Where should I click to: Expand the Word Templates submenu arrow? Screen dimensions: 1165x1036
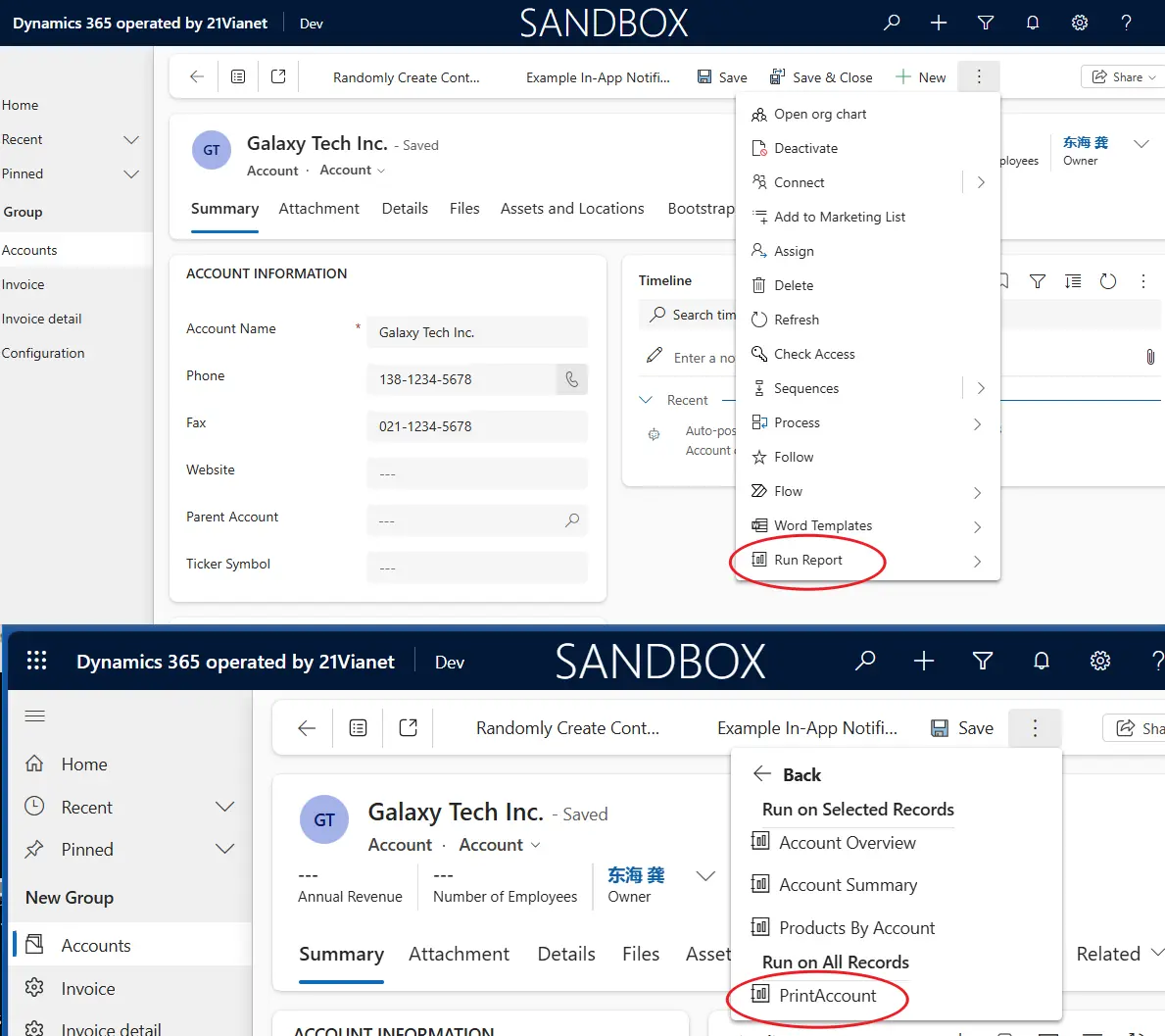(977, 526)
